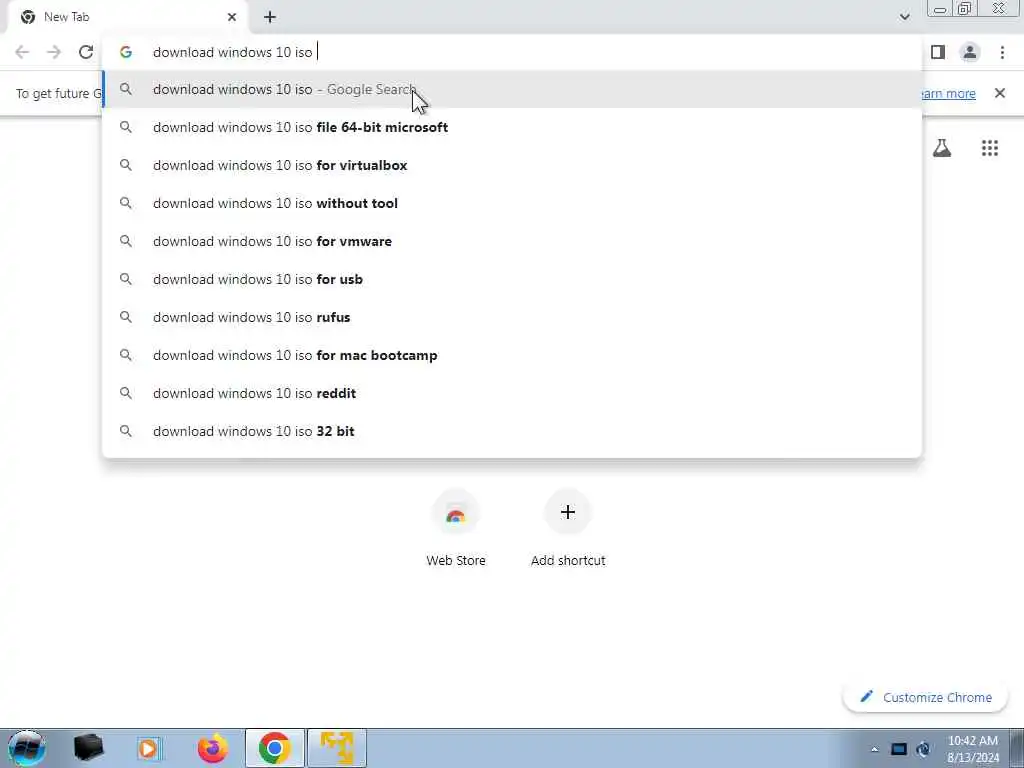The width and height of the screenshot is (1024, 768).
Task: Select the 'rufus' search suggestion
Action: pos(512,317)
